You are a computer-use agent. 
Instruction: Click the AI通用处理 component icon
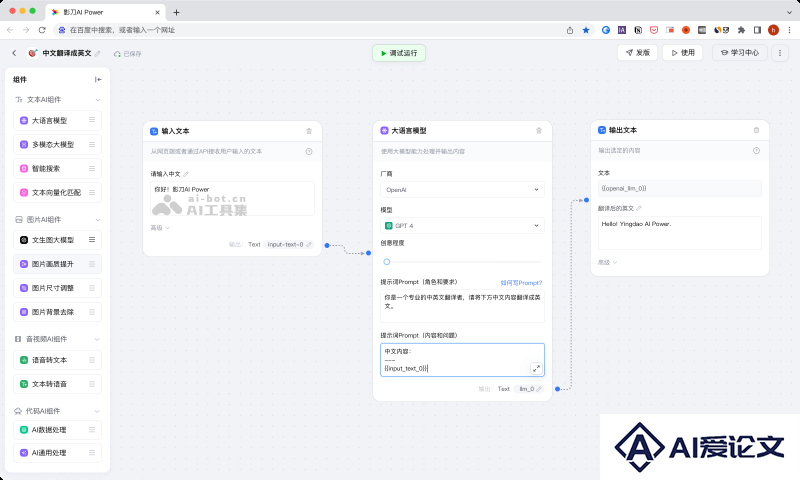pyautogui.click(x=24, y=452)
